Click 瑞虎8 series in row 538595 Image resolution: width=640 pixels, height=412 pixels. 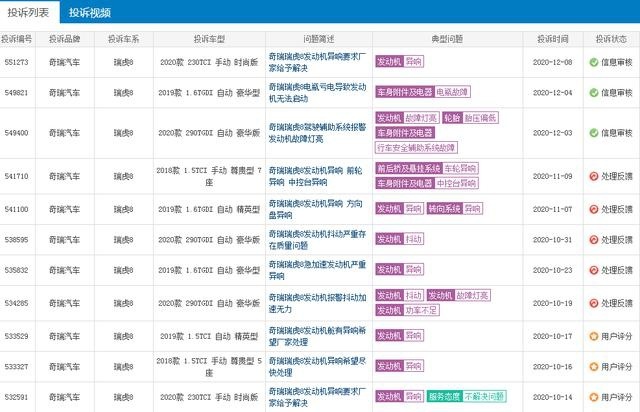click(x=124, y=240)
